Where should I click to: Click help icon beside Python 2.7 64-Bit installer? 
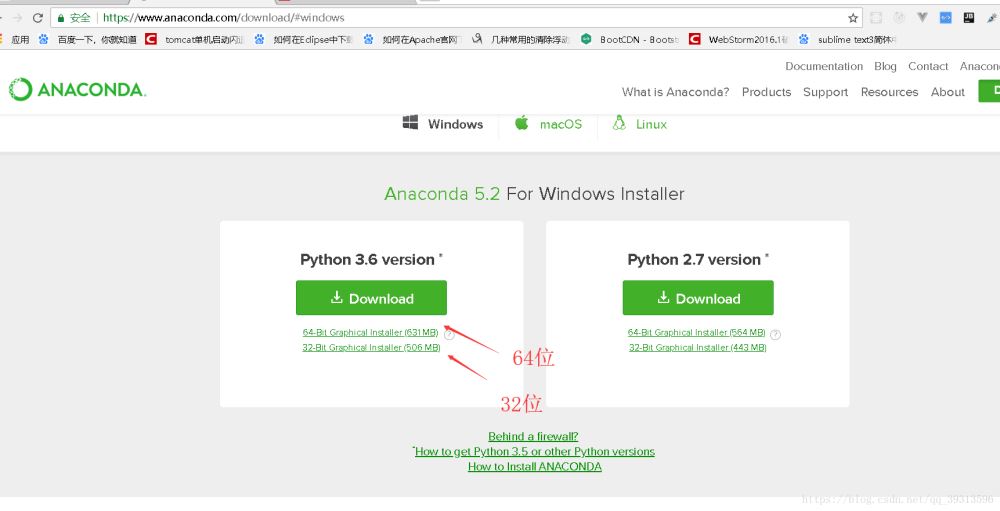(776, 335)
